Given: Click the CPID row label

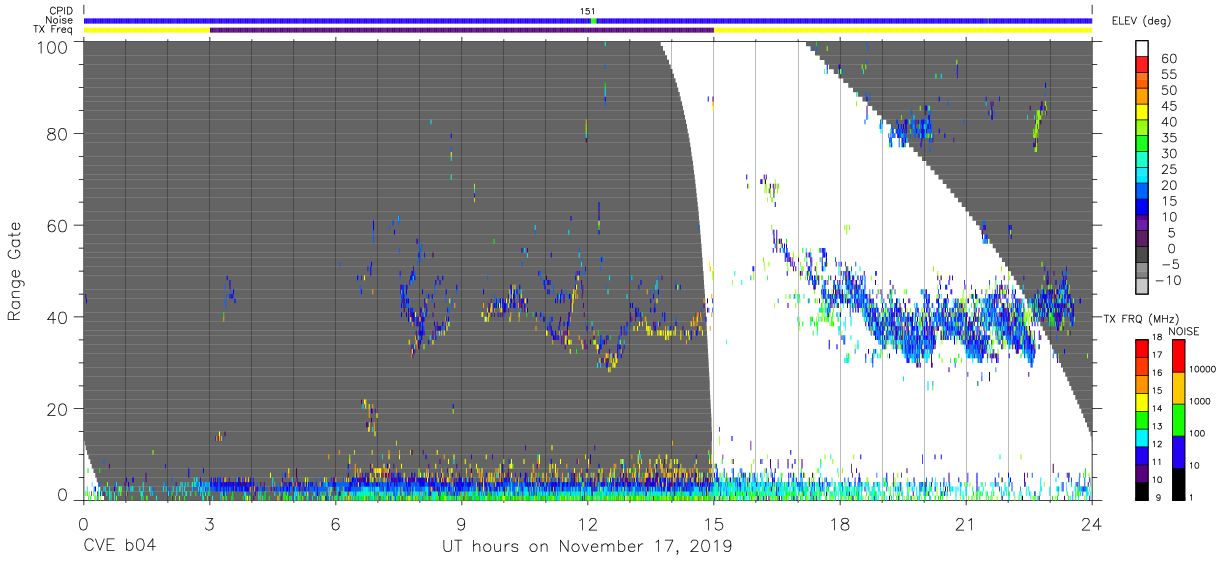Looking at the screenshot, I should 61,11.
